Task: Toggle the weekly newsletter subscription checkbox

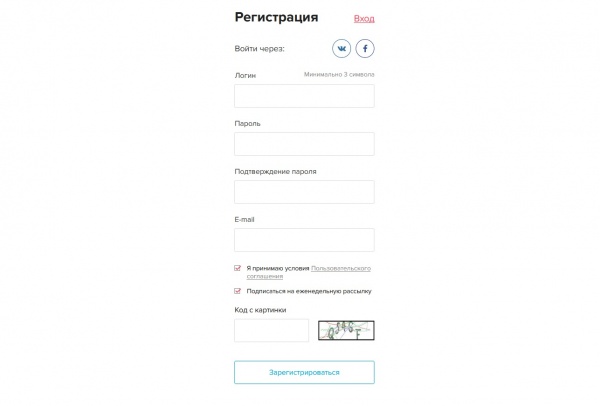Action: pos(238,291)
